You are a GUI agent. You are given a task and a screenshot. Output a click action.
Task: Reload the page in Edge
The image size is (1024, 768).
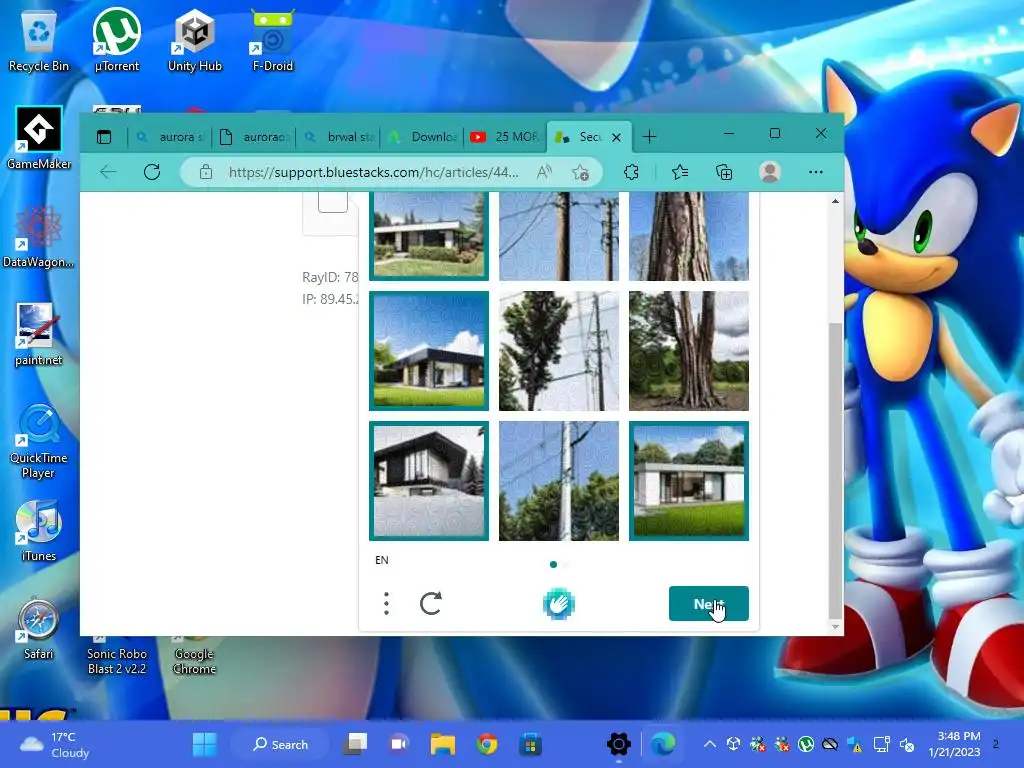[152, 172]
